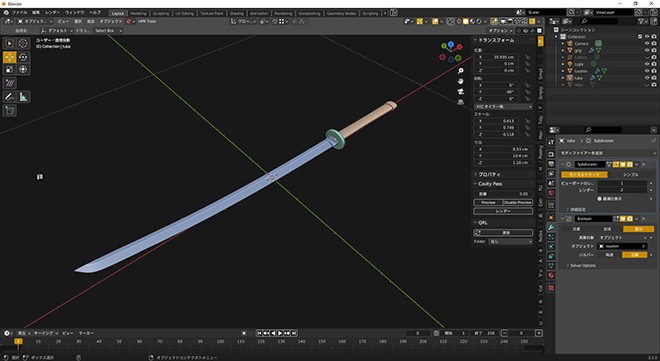Image resolution: width=660 pixels, height=361 pixels.
Task: Open the レンダー menu
Action: click(52, 13)
